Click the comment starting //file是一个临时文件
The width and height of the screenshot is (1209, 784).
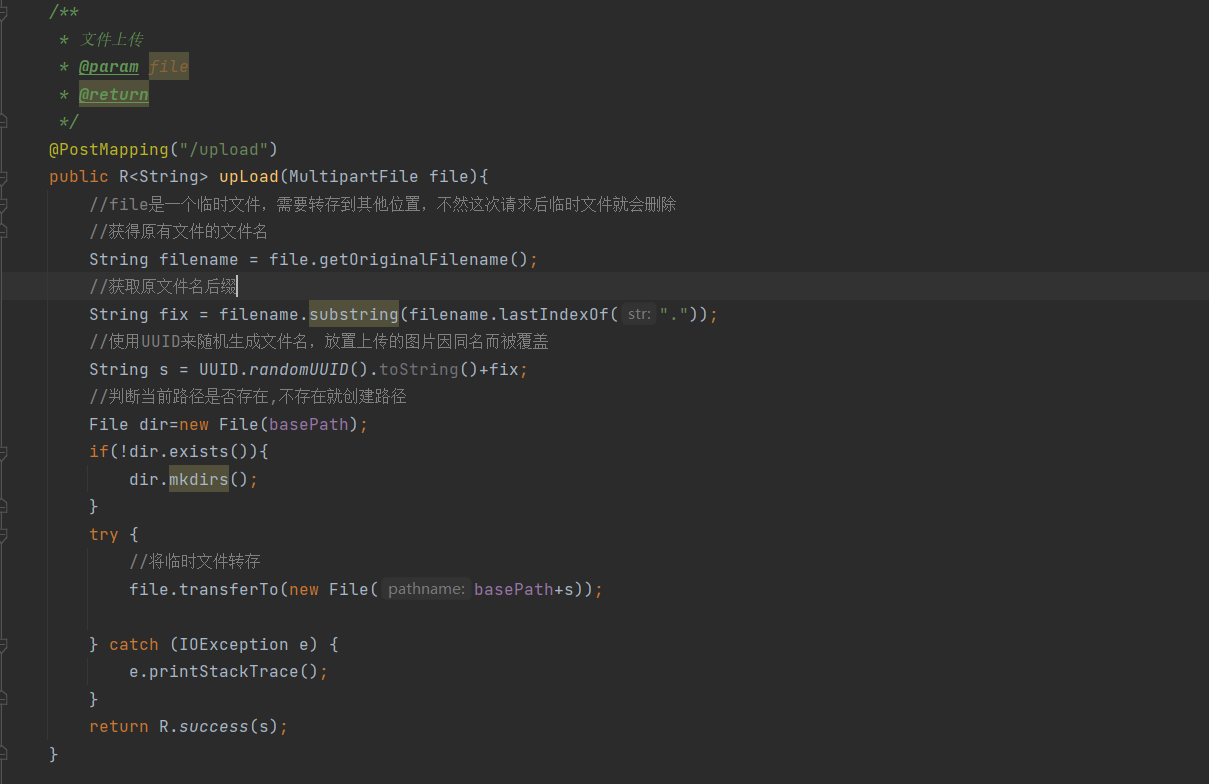tap(383, 204)
